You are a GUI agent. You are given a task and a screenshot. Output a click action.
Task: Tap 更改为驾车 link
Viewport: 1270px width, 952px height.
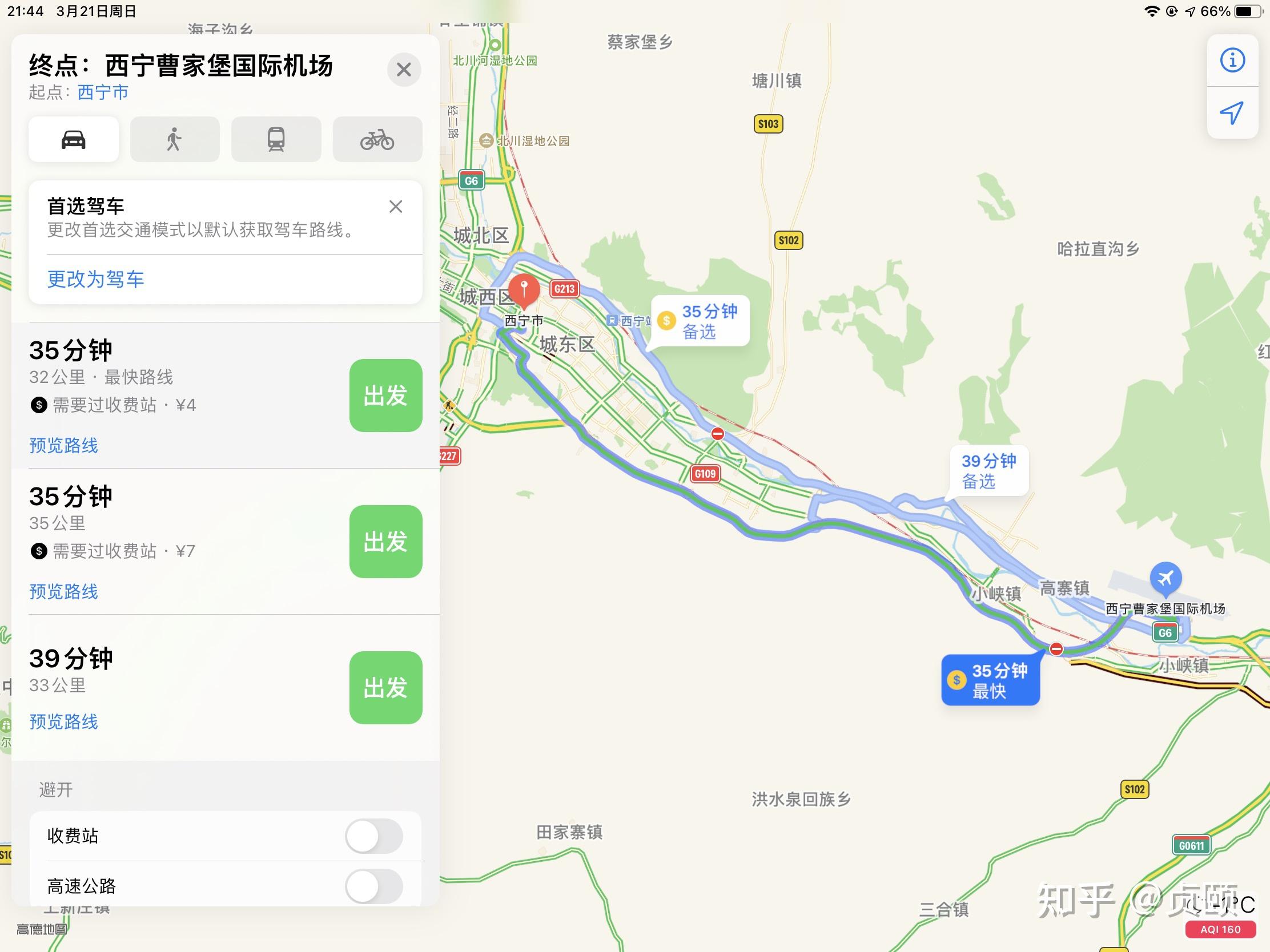[x=96, y=279]
